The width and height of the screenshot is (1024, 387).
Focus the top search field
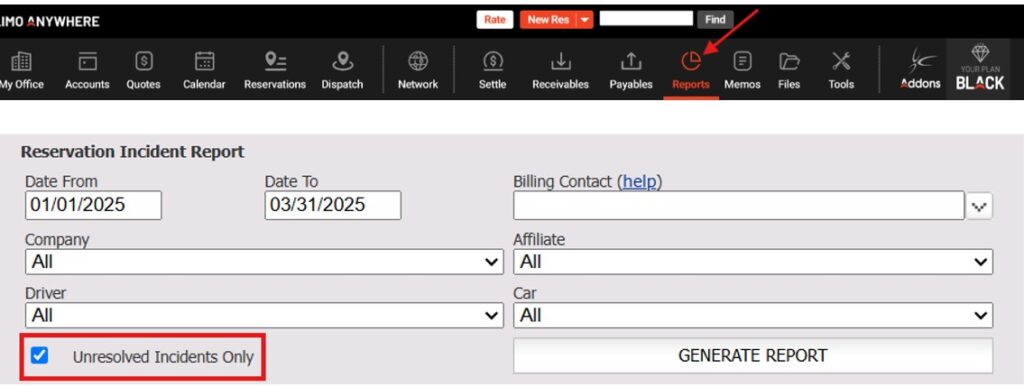click(x=646, y=18)
